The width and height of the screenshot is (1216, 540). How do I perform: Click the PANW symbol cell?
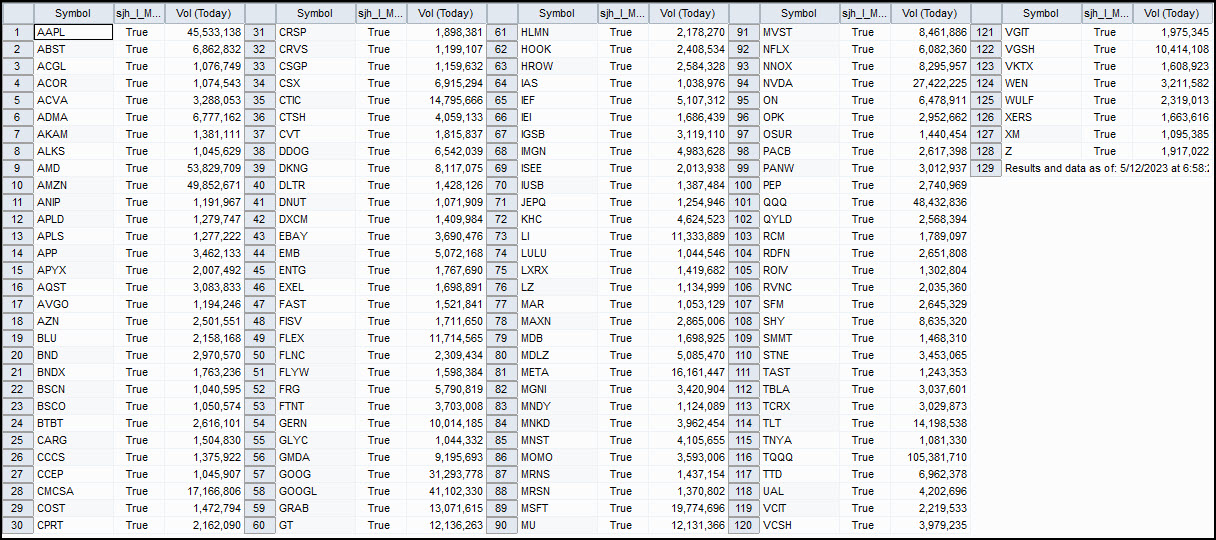(x=799, y=168)
